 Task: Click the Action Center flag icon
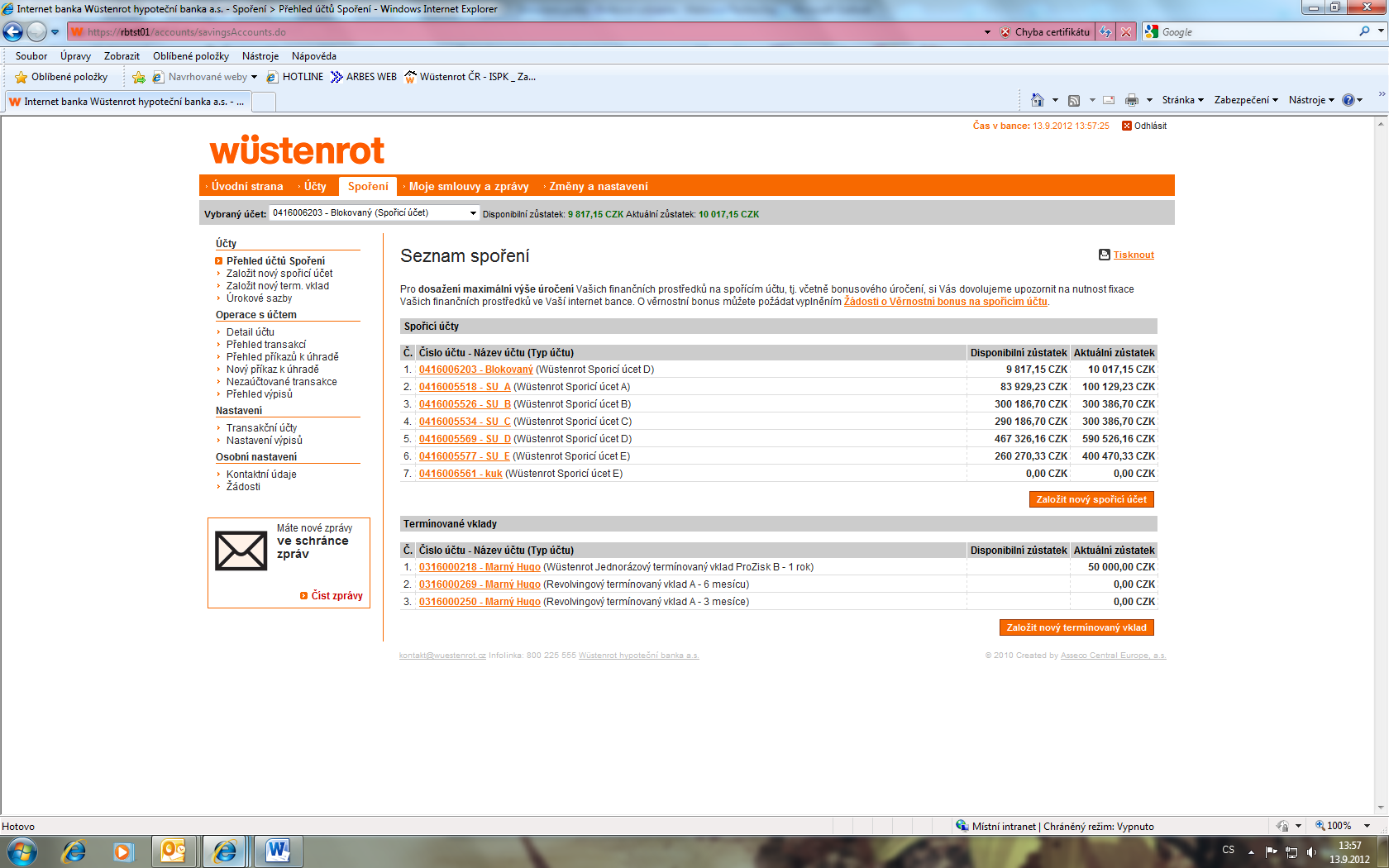pyautogui.click(x=1272, y=852)
